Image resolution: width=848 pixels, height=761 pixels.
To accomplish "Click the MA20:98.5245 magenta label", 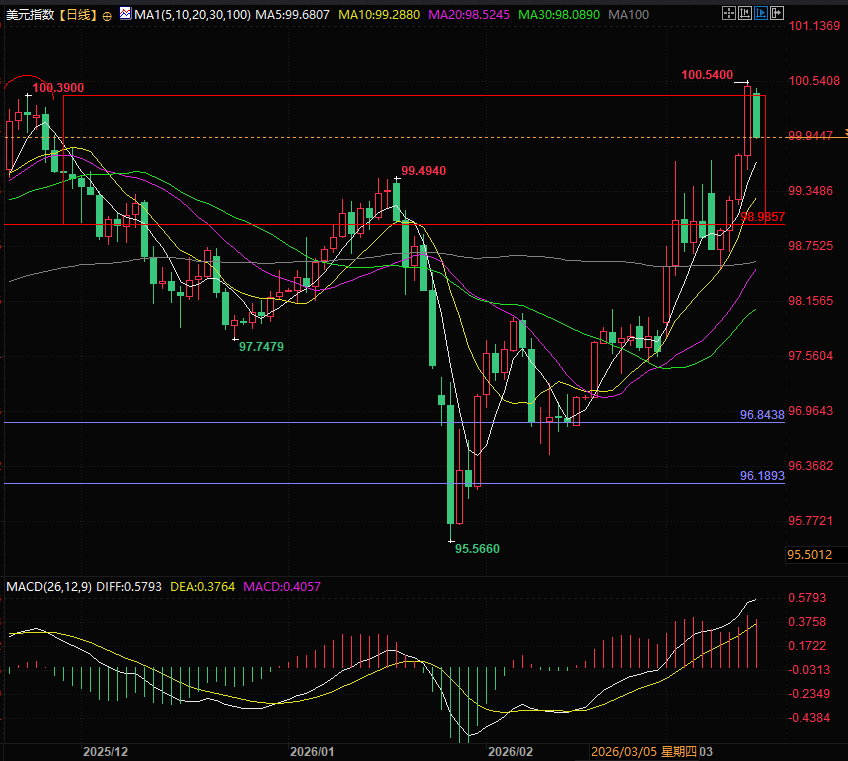I will 468,15.
